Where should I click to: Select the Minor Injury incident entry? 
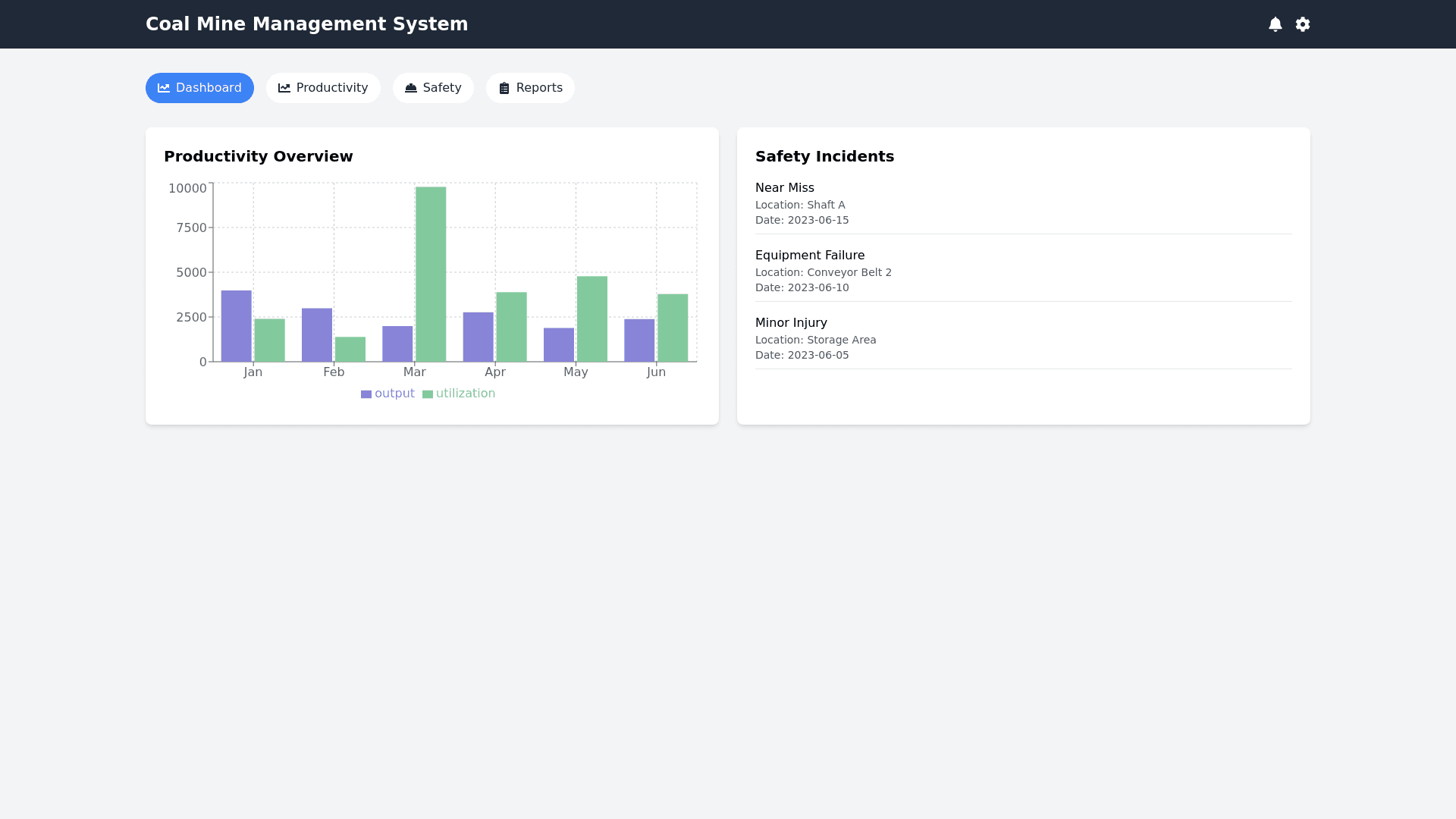(x=791, y=323)
